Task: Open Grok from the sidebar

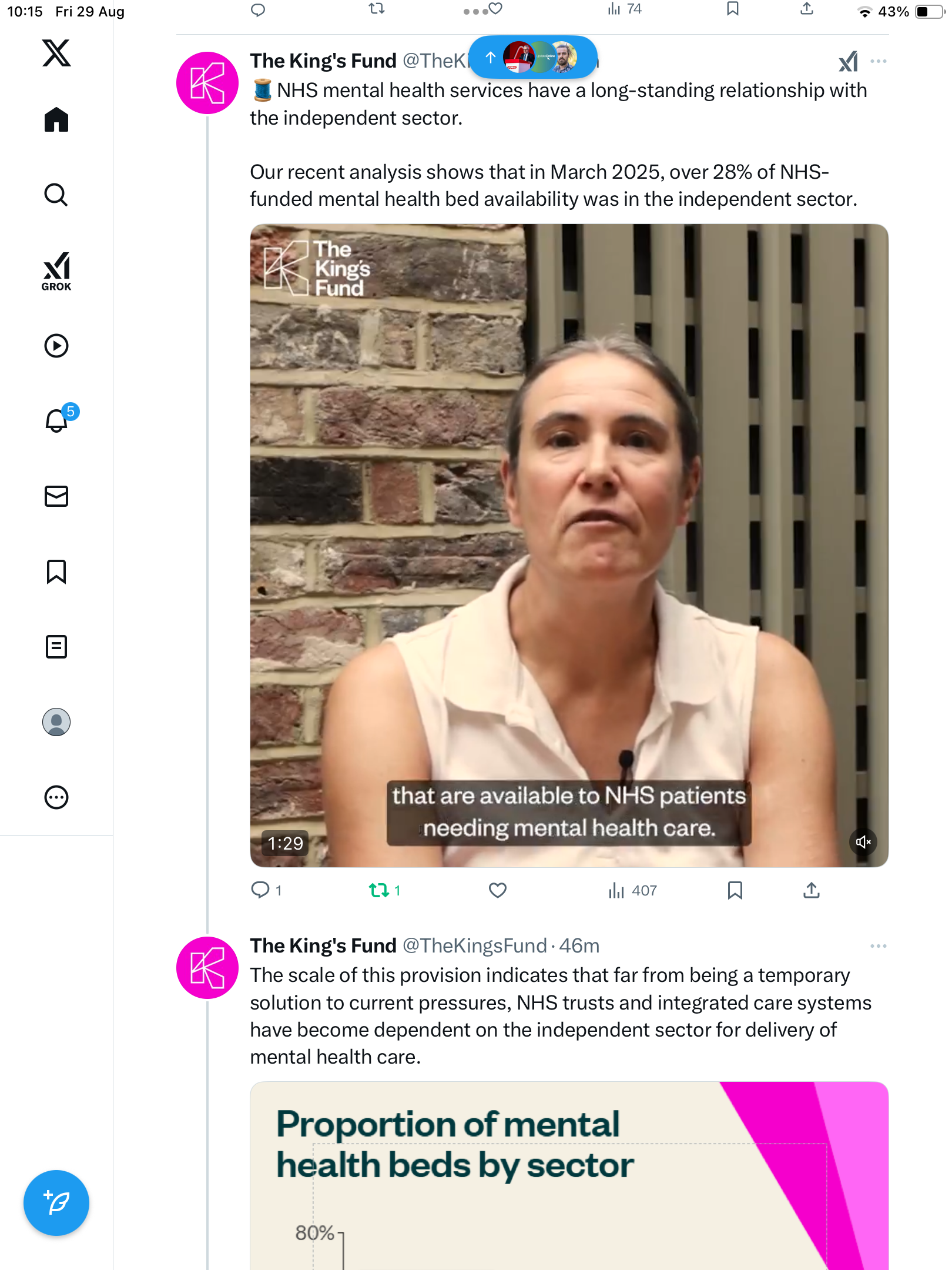Action: click(56, 272)
